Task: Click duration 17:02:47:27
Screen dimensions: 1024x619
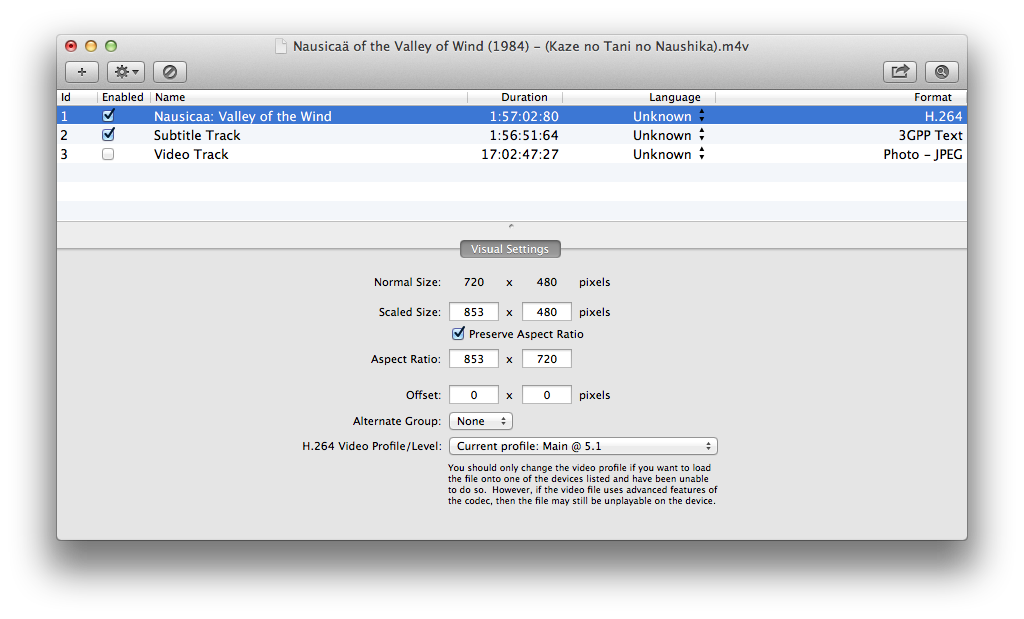Action: click(520, 154)
